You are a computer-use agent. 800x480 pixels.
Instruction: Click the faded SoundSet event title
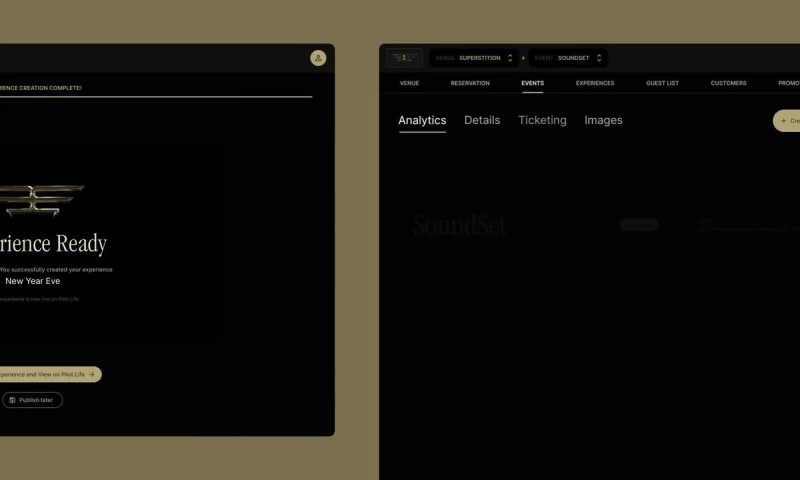point(459,225)
